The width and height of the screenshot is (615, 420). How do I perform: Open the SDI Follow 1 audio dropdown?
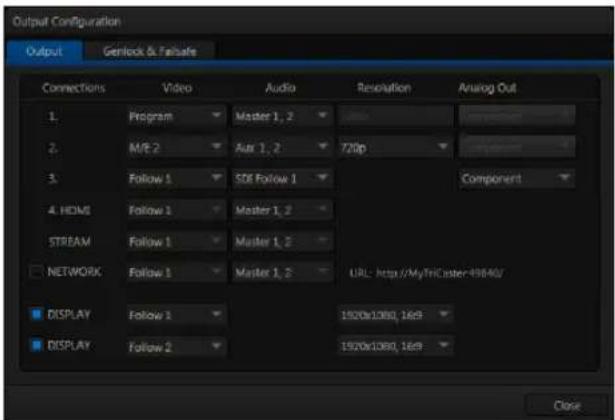282,178
